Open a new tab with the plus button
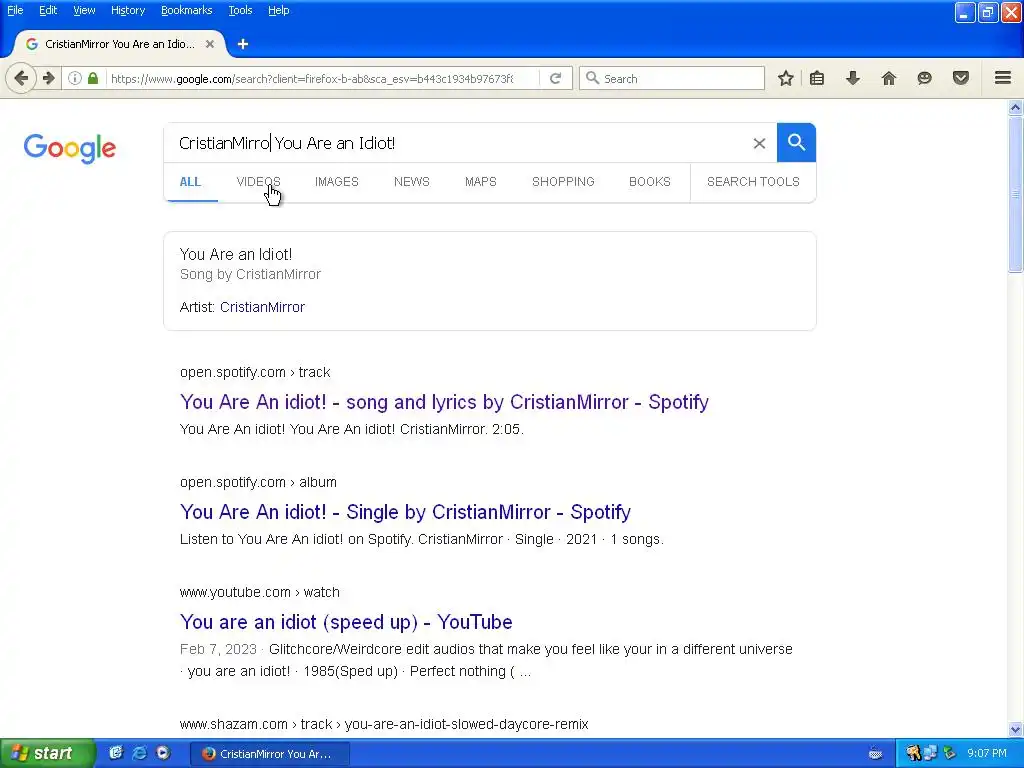The image size is (1024, 768). tap(243, 44)
